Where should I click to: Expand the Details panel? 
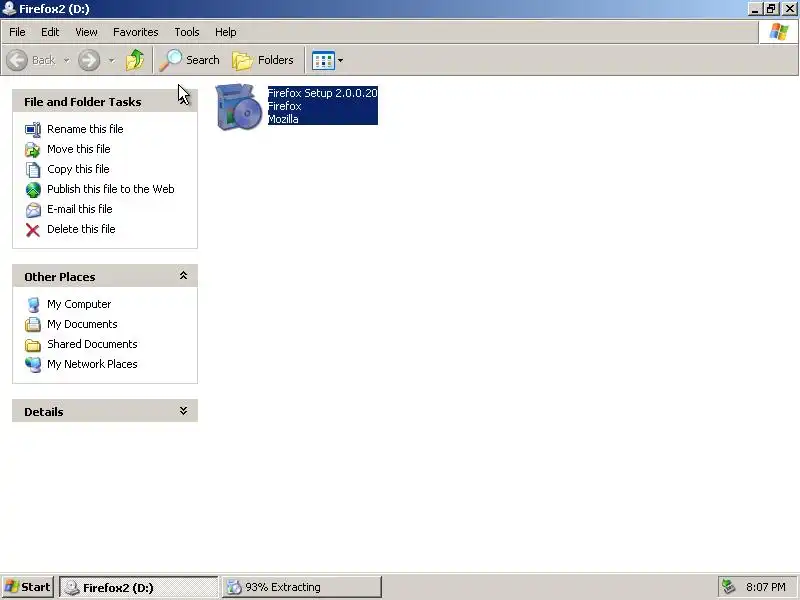pyautogui.click(x=183, y=411)
